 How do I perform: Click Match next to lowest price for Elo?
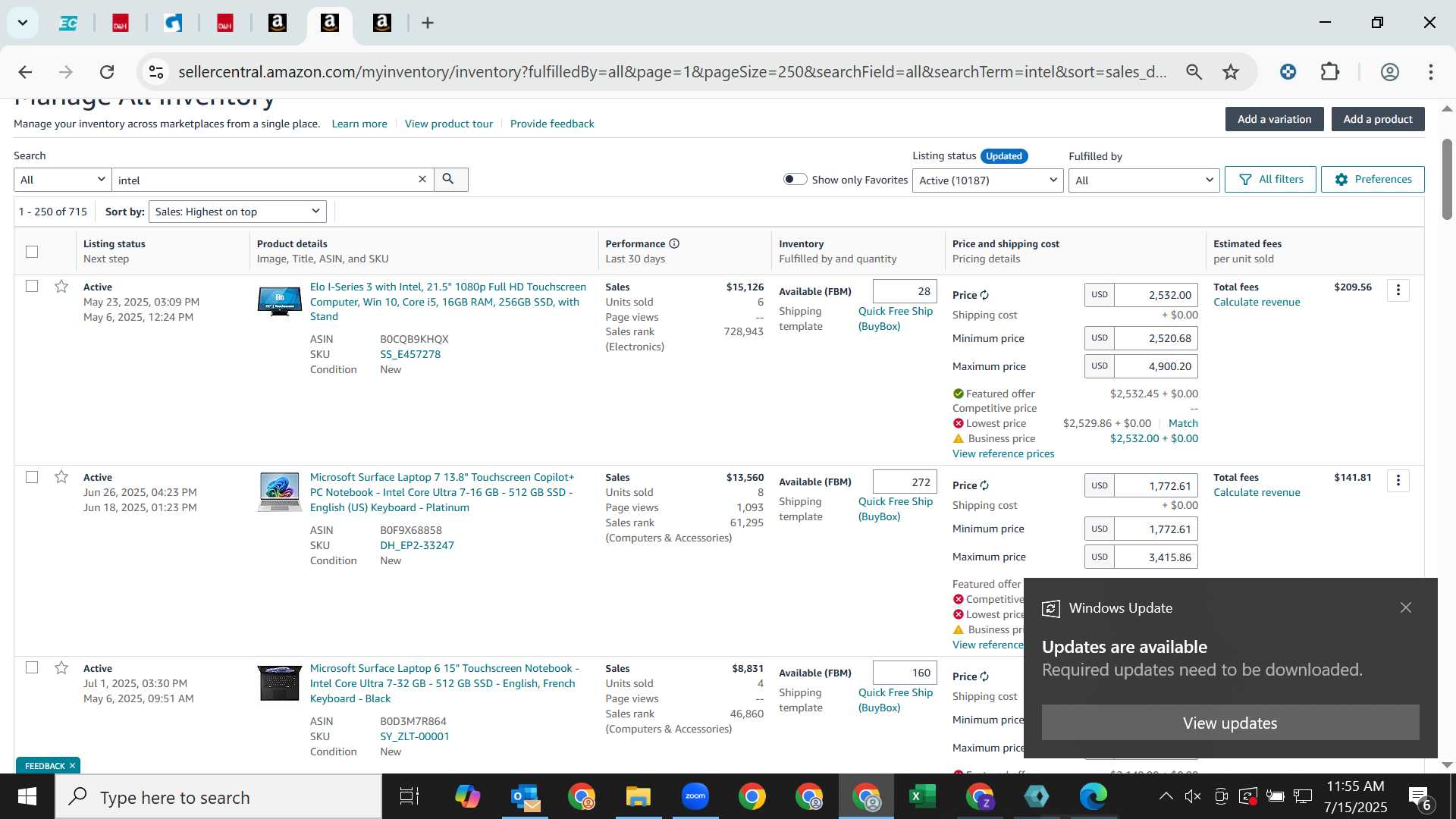(x=1183, y=423)
